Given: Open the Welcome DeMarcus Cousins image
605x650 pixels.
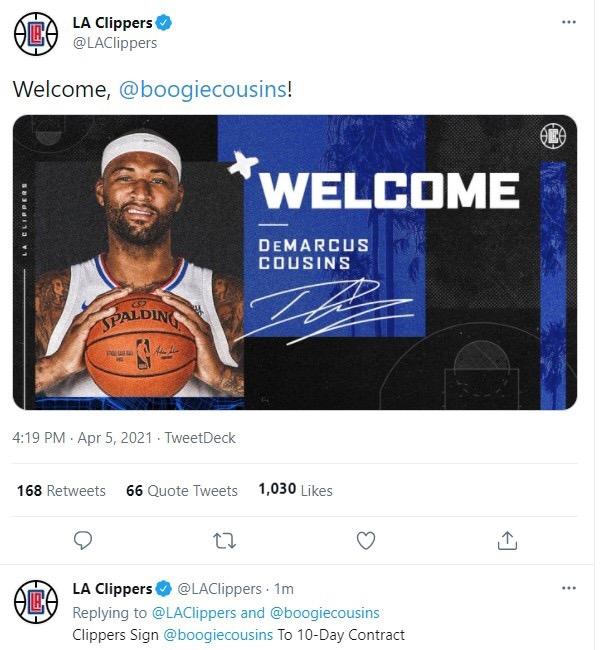Looking at the screenshot, I should 295,262.
